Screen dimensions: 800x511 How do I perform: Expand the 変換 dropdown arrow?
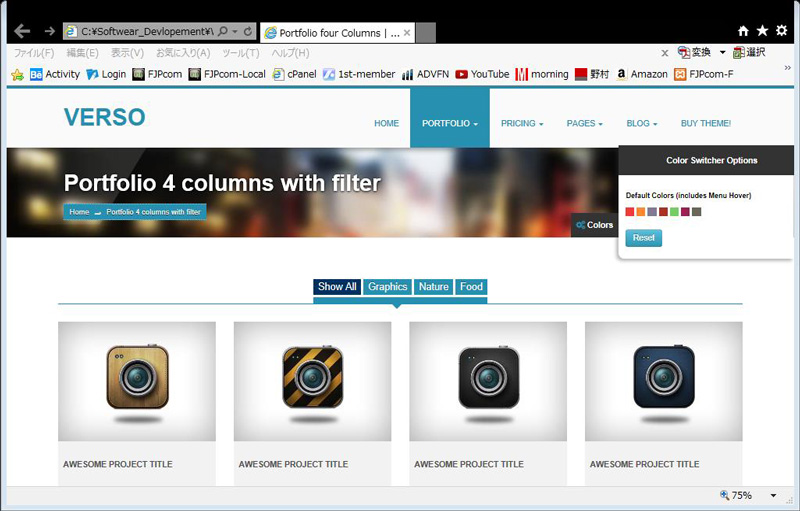tap(722, 53)
